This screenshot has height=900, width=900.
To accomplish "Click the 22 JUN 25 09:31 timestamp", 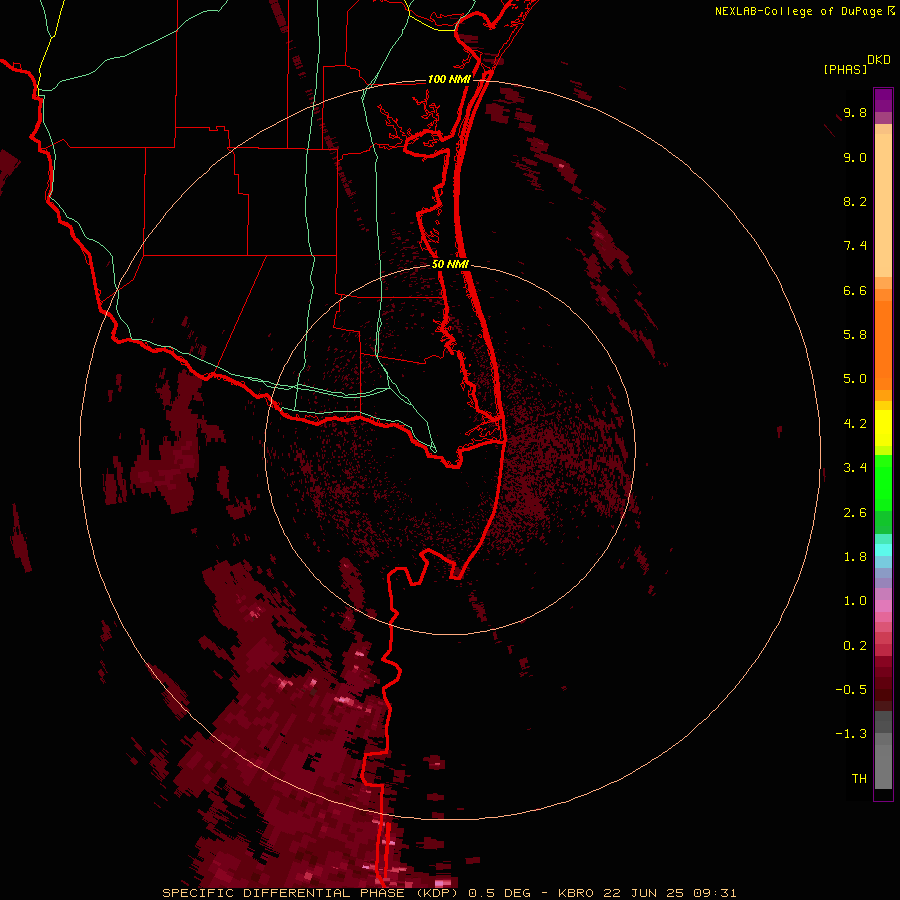I will pyautogui.click(x=670, y=893).
